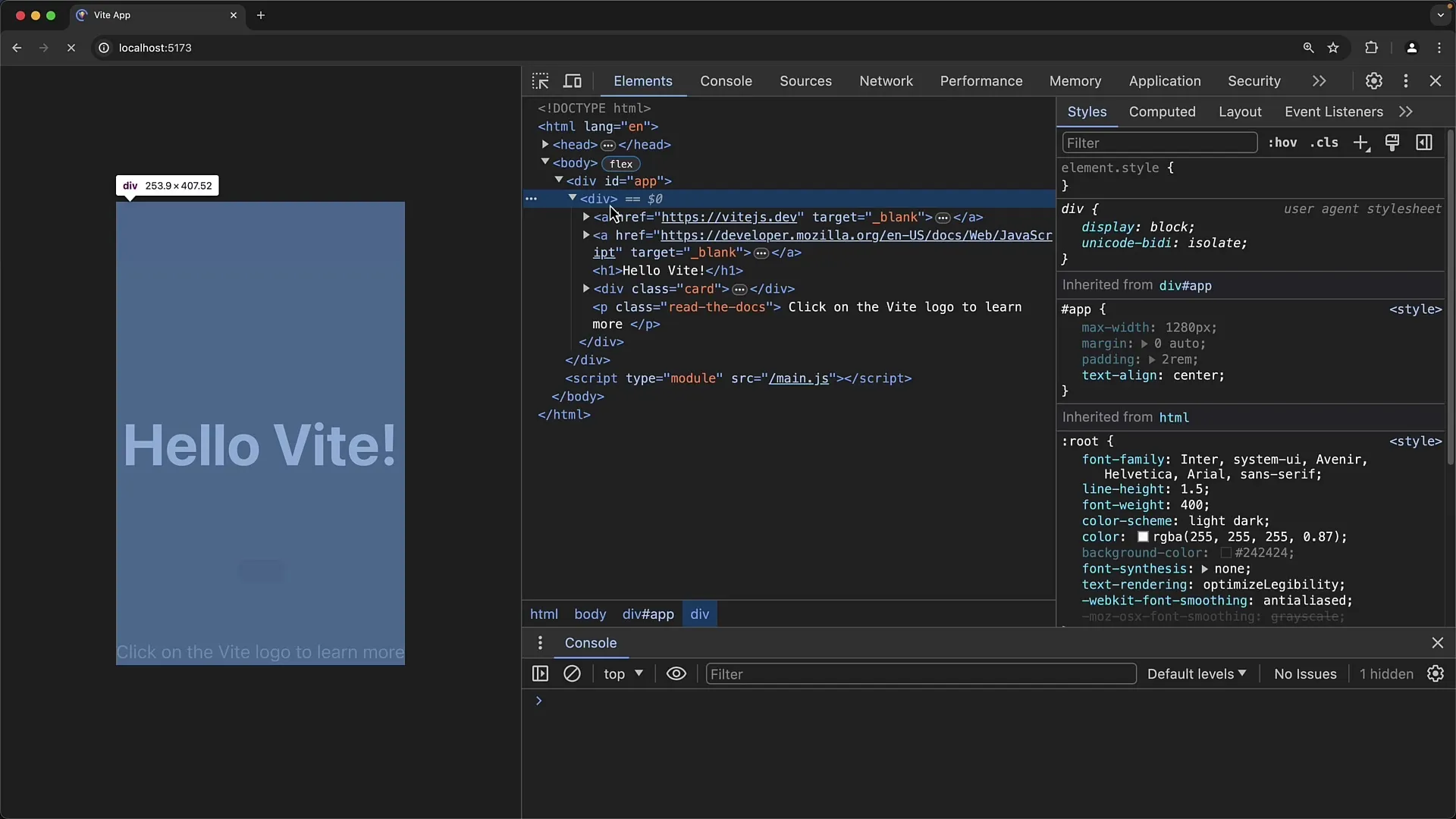Screen dimensions: 1456x819
Task: Open the :root rule <style> source link
Action: (x=1415, y=441)
